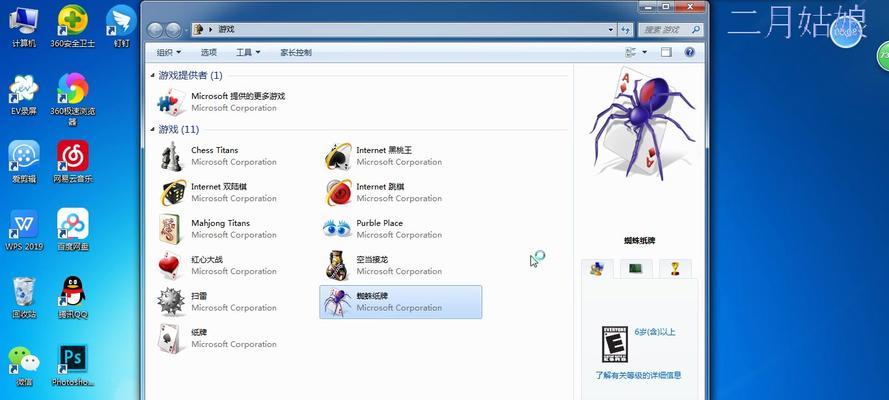Select the 空当接龙 FreeCell icon

(338, 265)
